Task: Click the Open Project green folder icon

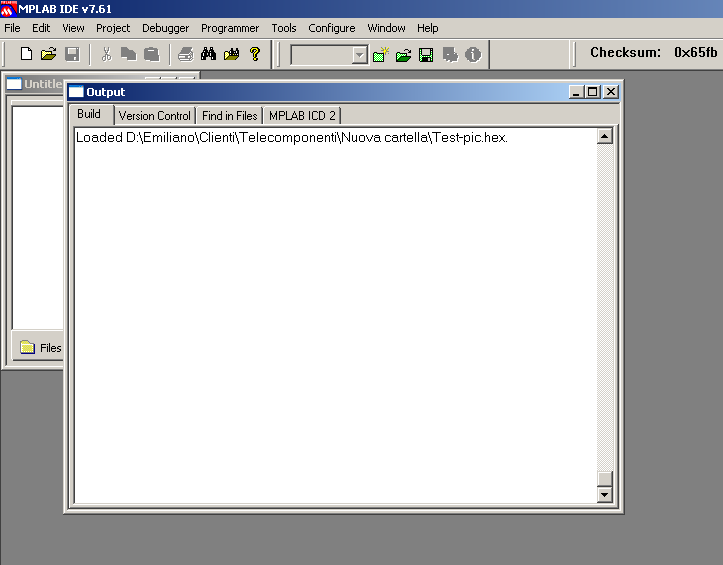Action: 403,55
